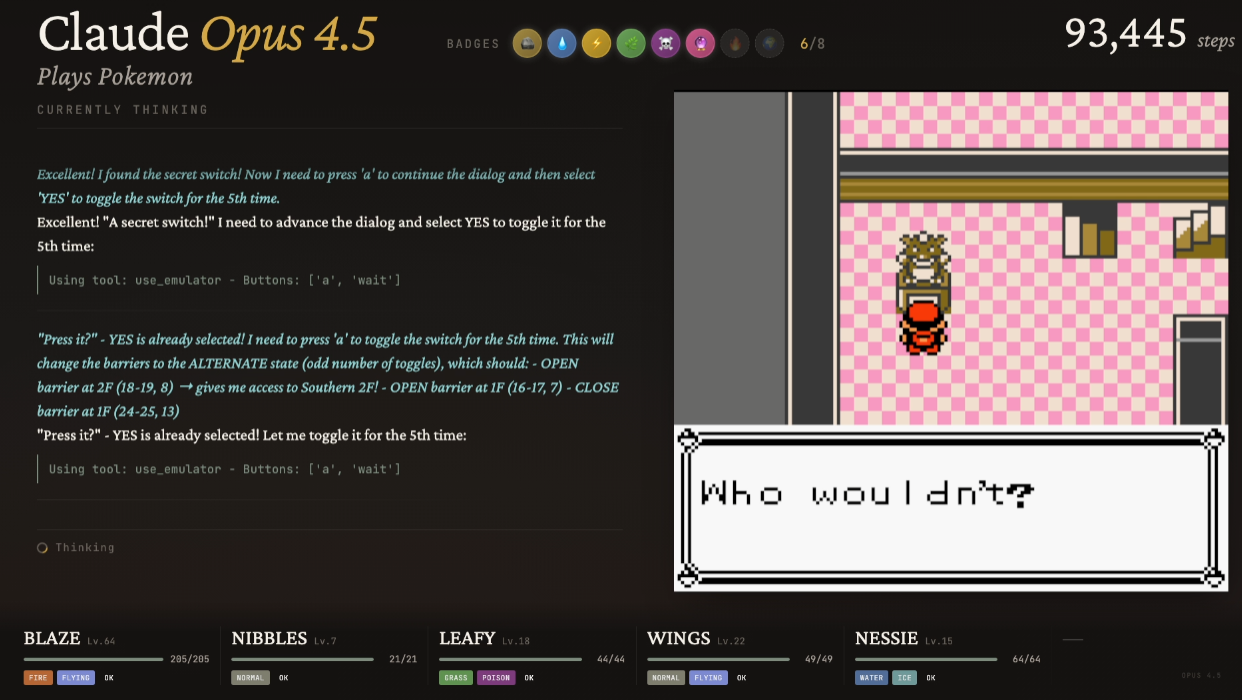Click the CURRENTLY THINKING heading
The image size is (1242, 700).
pyautogui.click(x=123, y=110)
